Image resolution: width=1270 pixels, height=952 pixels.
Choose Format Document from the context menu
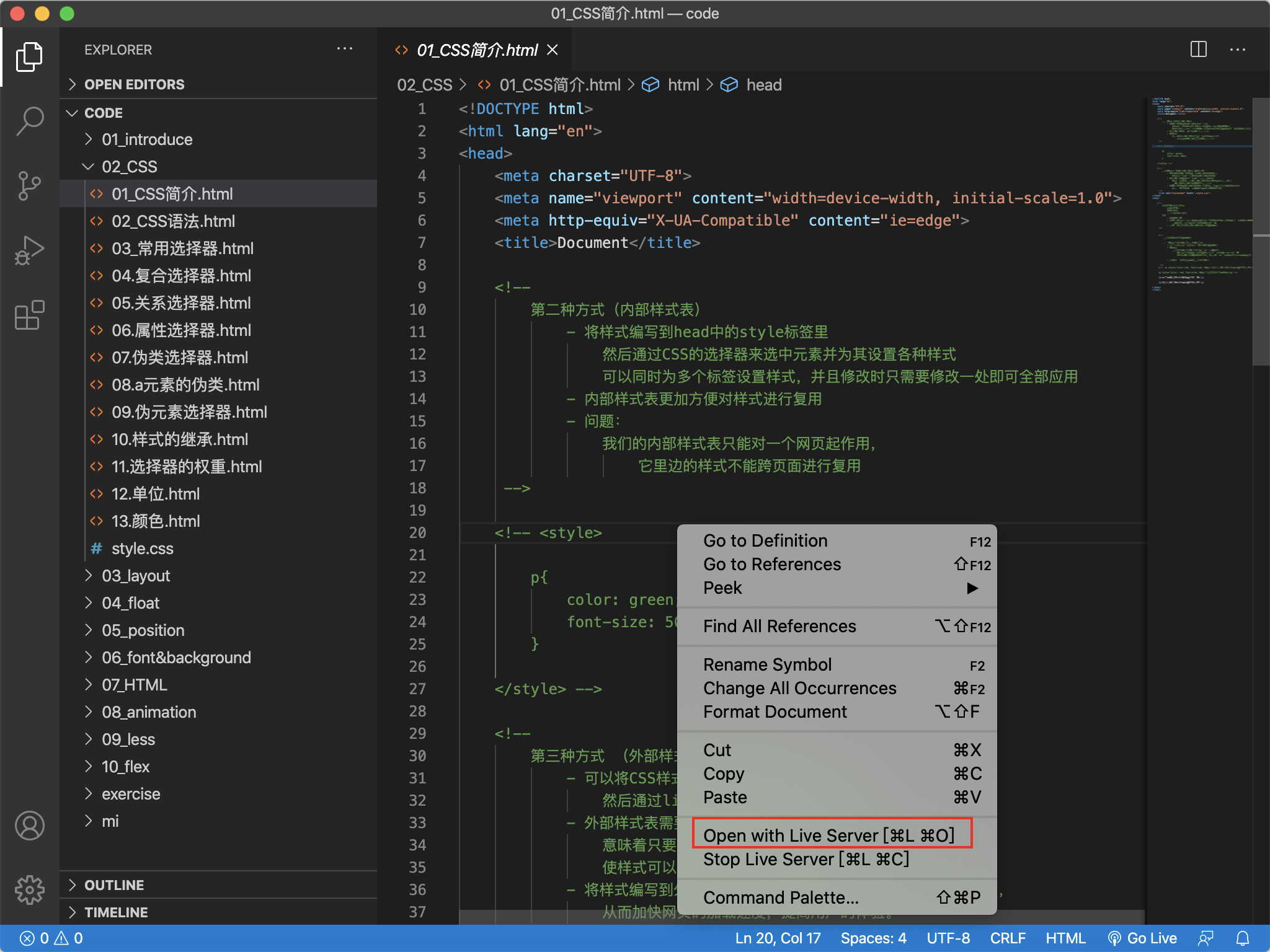(775, 712)
